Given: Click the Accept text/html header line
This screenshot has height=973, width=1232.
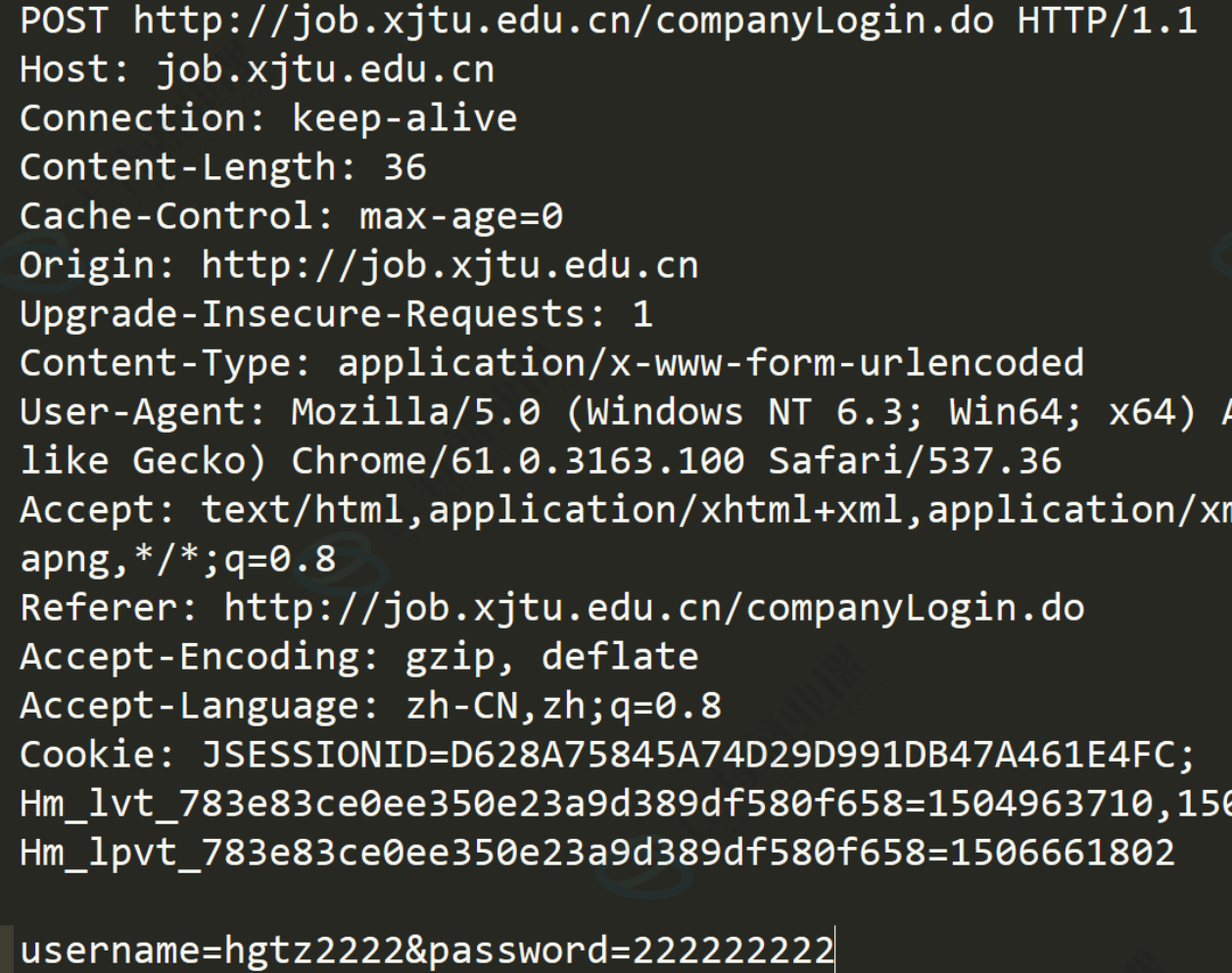Looking at the screenshot, I should coord(626,510).
